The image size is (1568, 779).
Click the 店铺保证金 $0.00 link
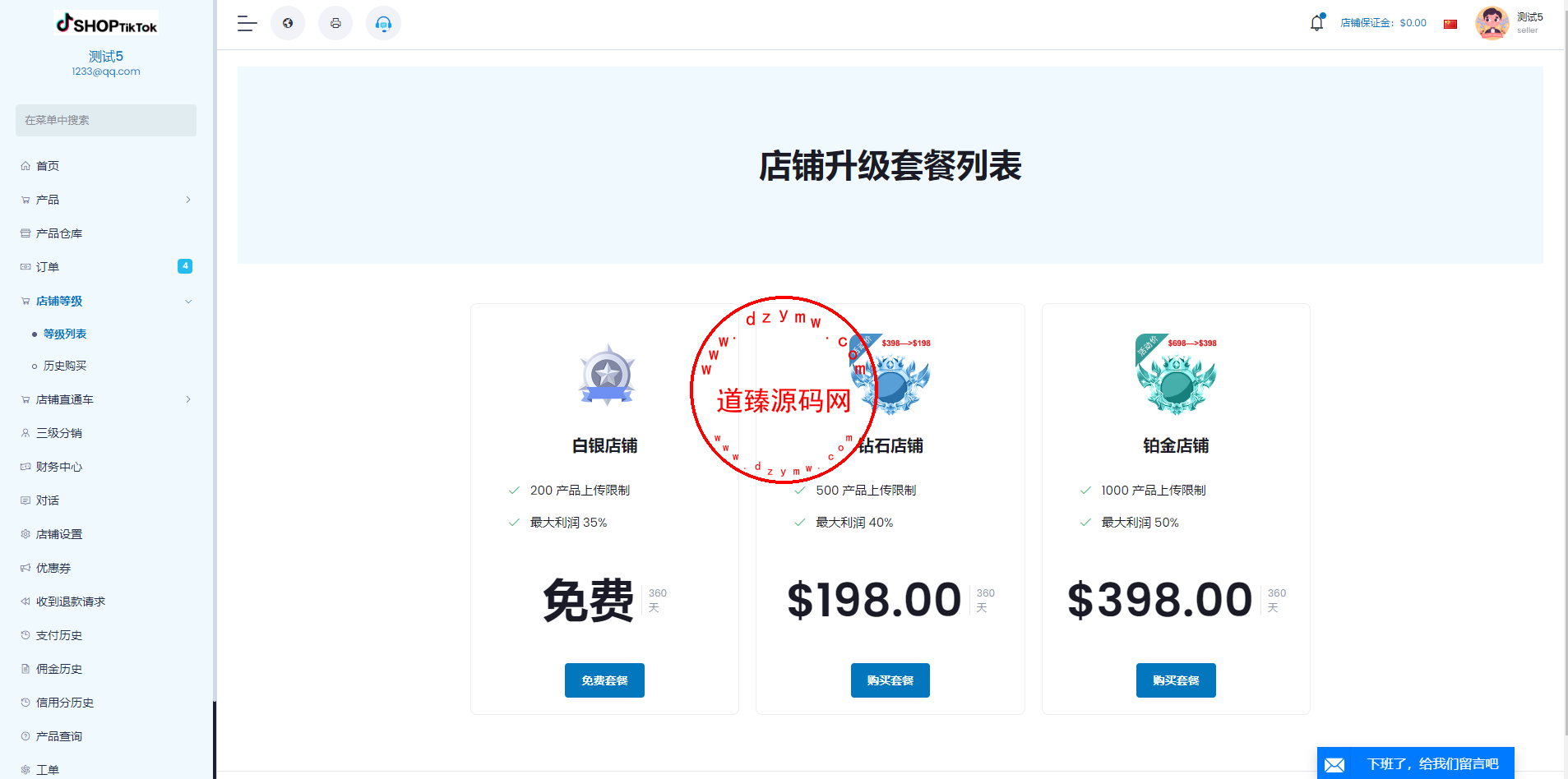(x=1384, y=23)
